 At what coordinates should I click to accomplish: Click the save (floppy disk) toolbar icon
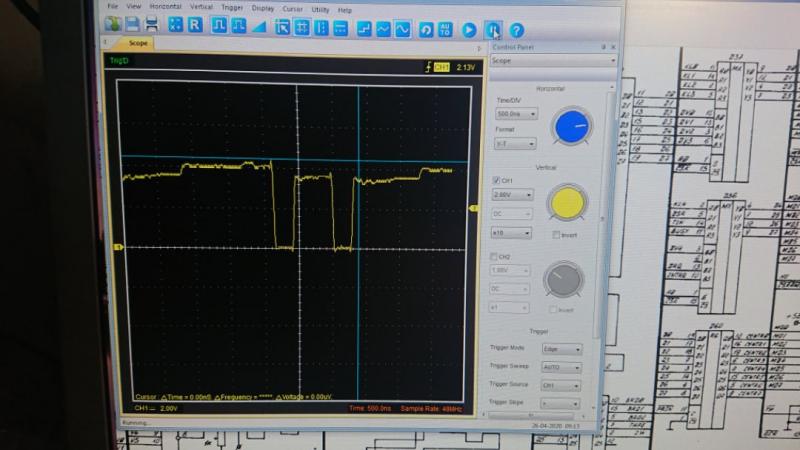[131, 25]
